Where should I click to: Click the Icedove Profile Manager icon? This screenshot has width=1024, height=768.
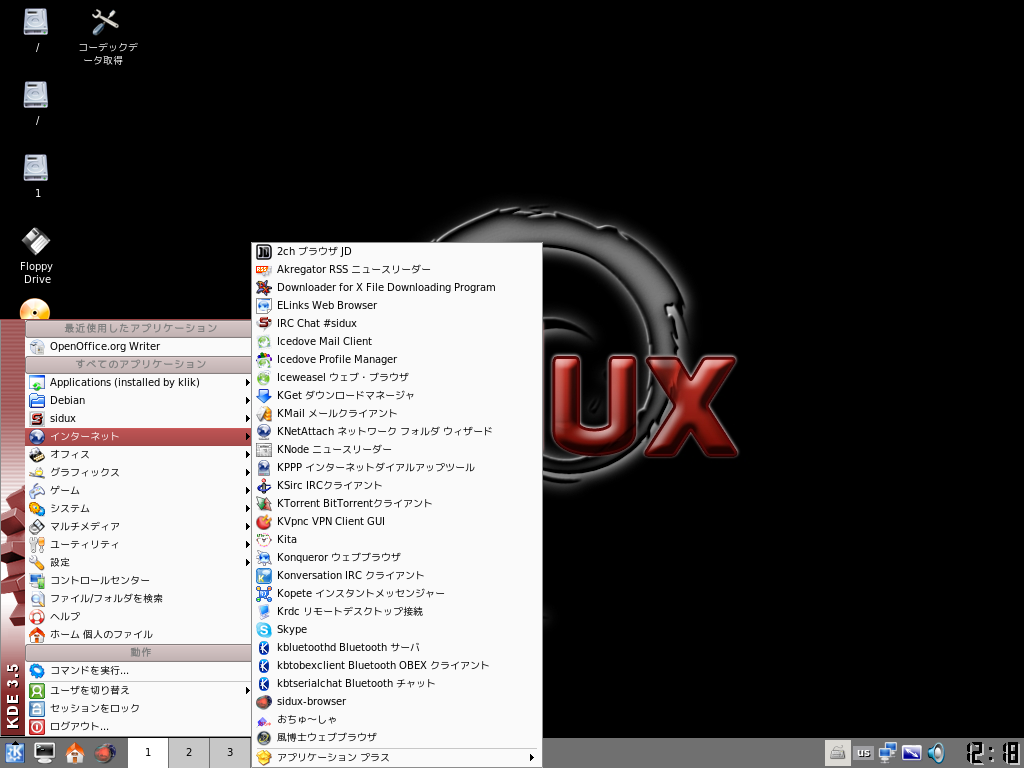264,359
